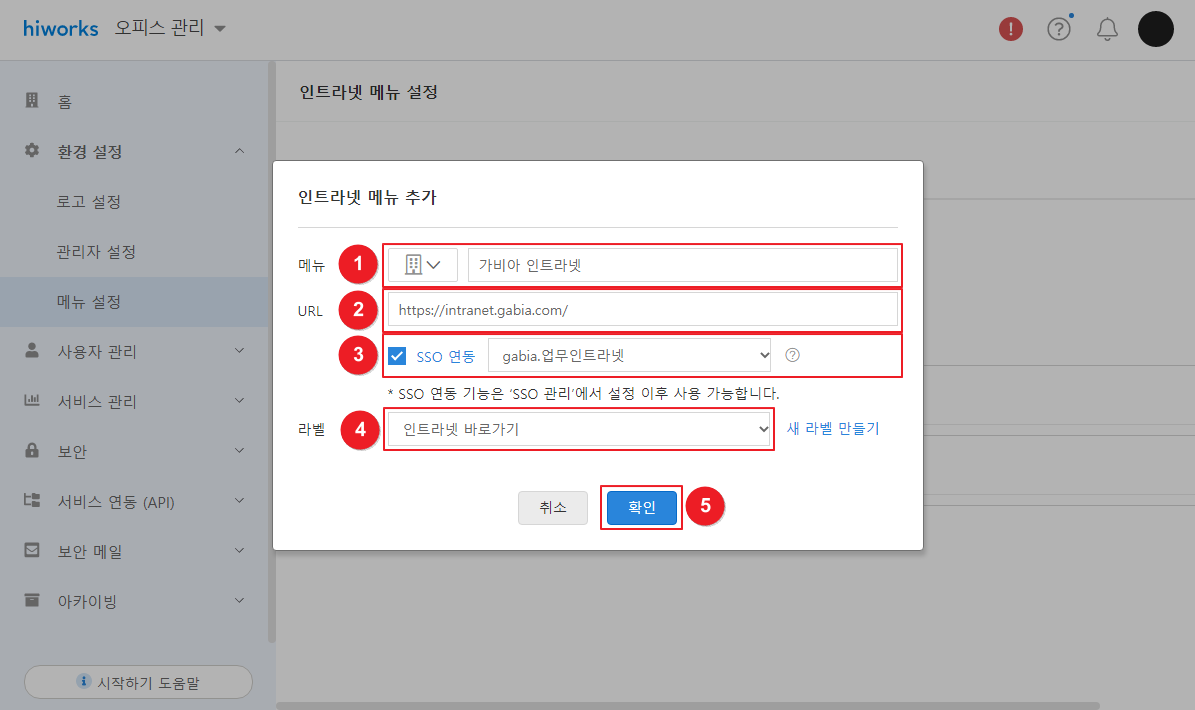Open the help question mark icon
This screenshot has width=1195, height=710.
point(1059,29)
